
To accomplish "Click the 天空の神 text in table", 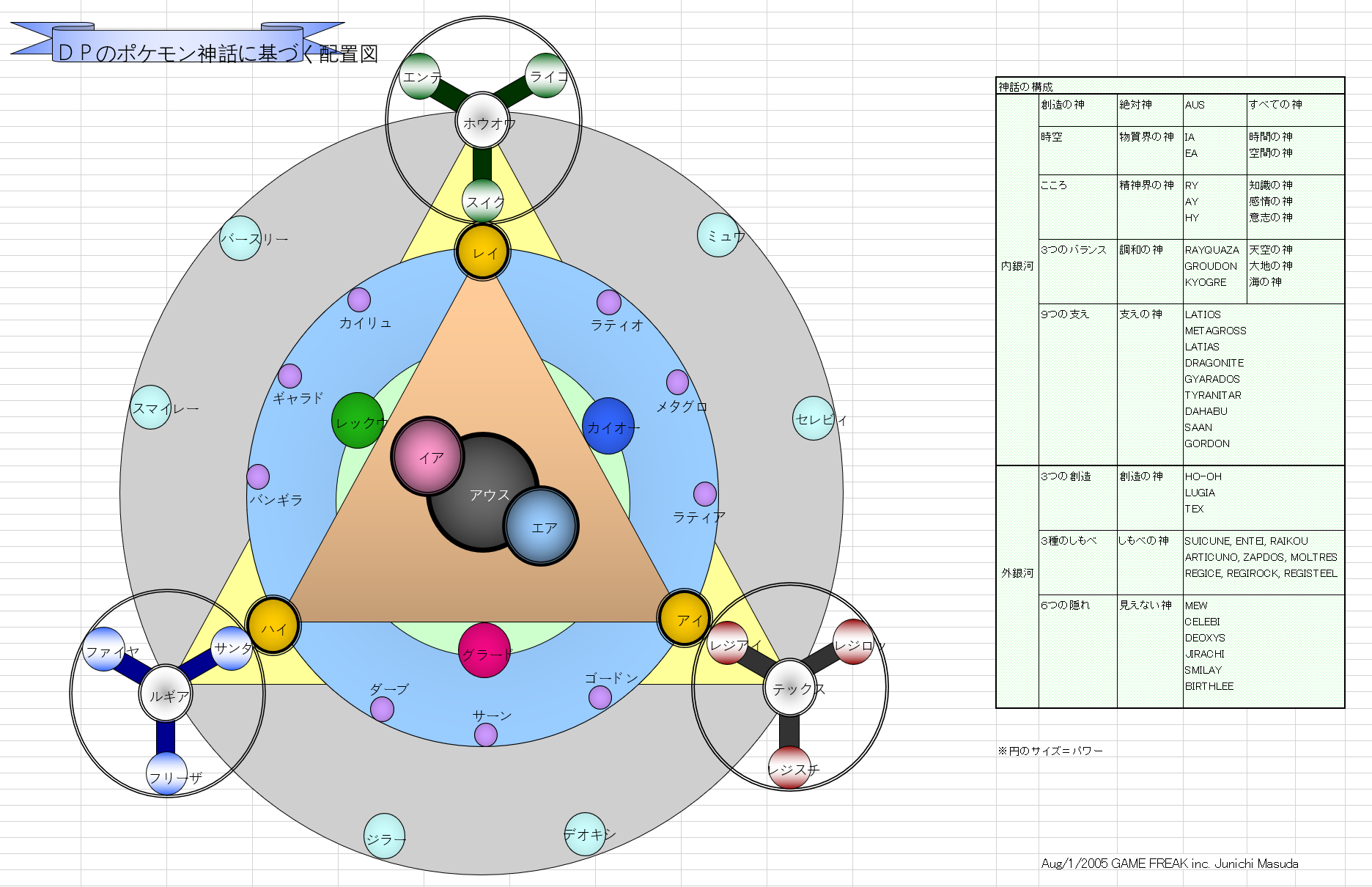I will click(1271, 250).
